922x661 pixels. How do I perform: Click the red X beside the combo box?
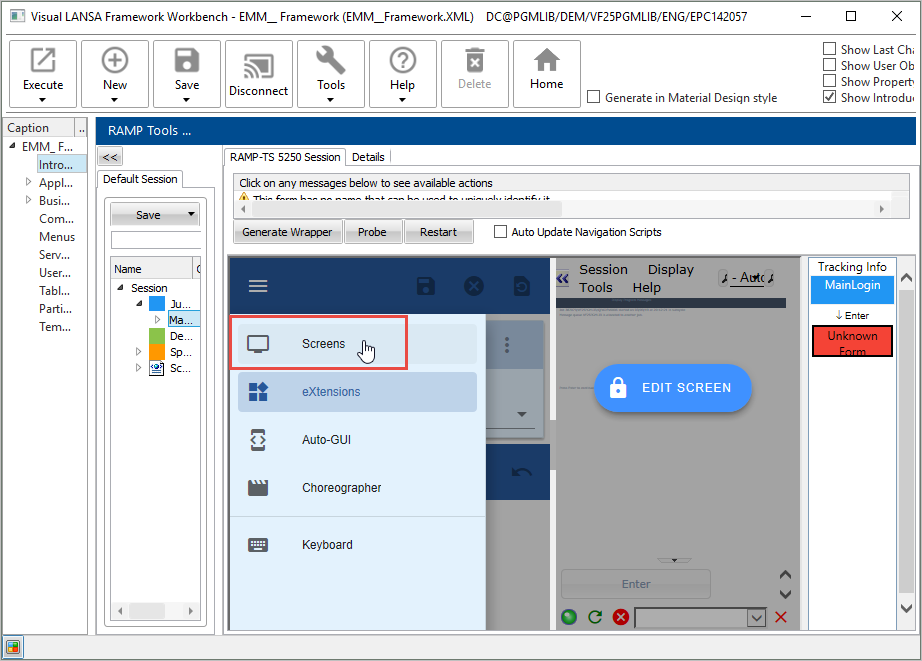(781, 617)
